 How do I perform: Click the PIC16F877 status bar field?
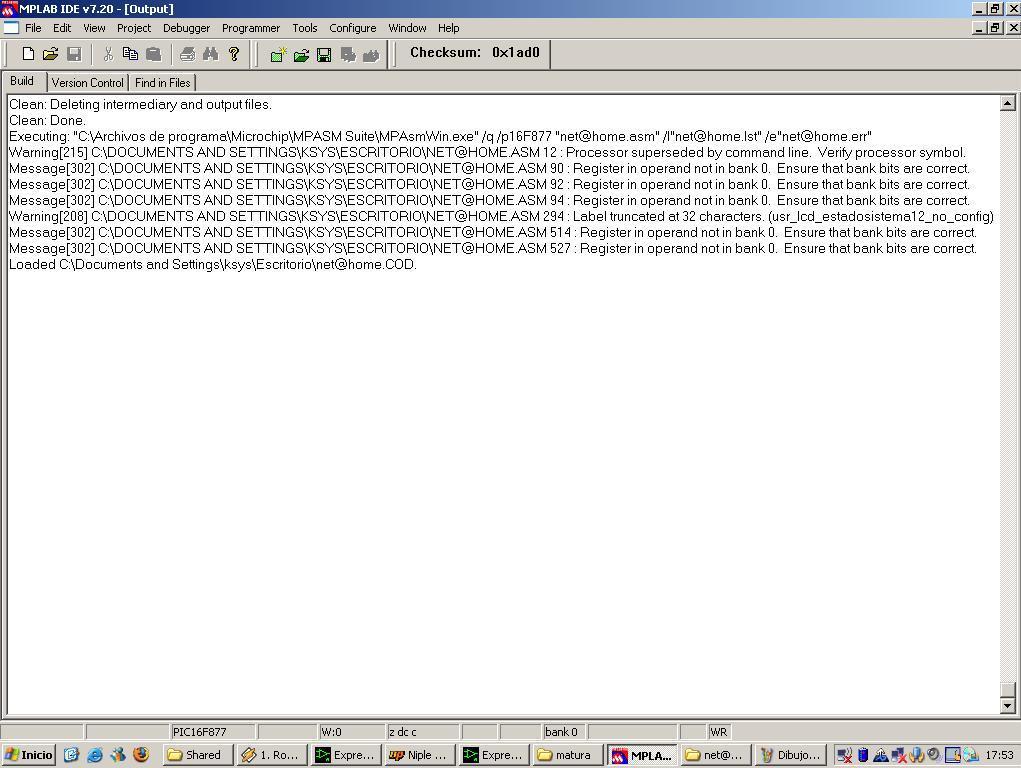(x=212, y=732)
